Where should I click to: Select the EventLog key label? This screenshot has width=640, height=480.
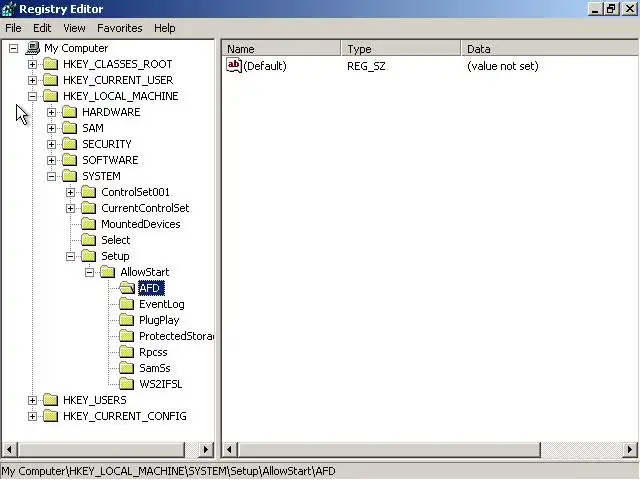tap(162, 304)
